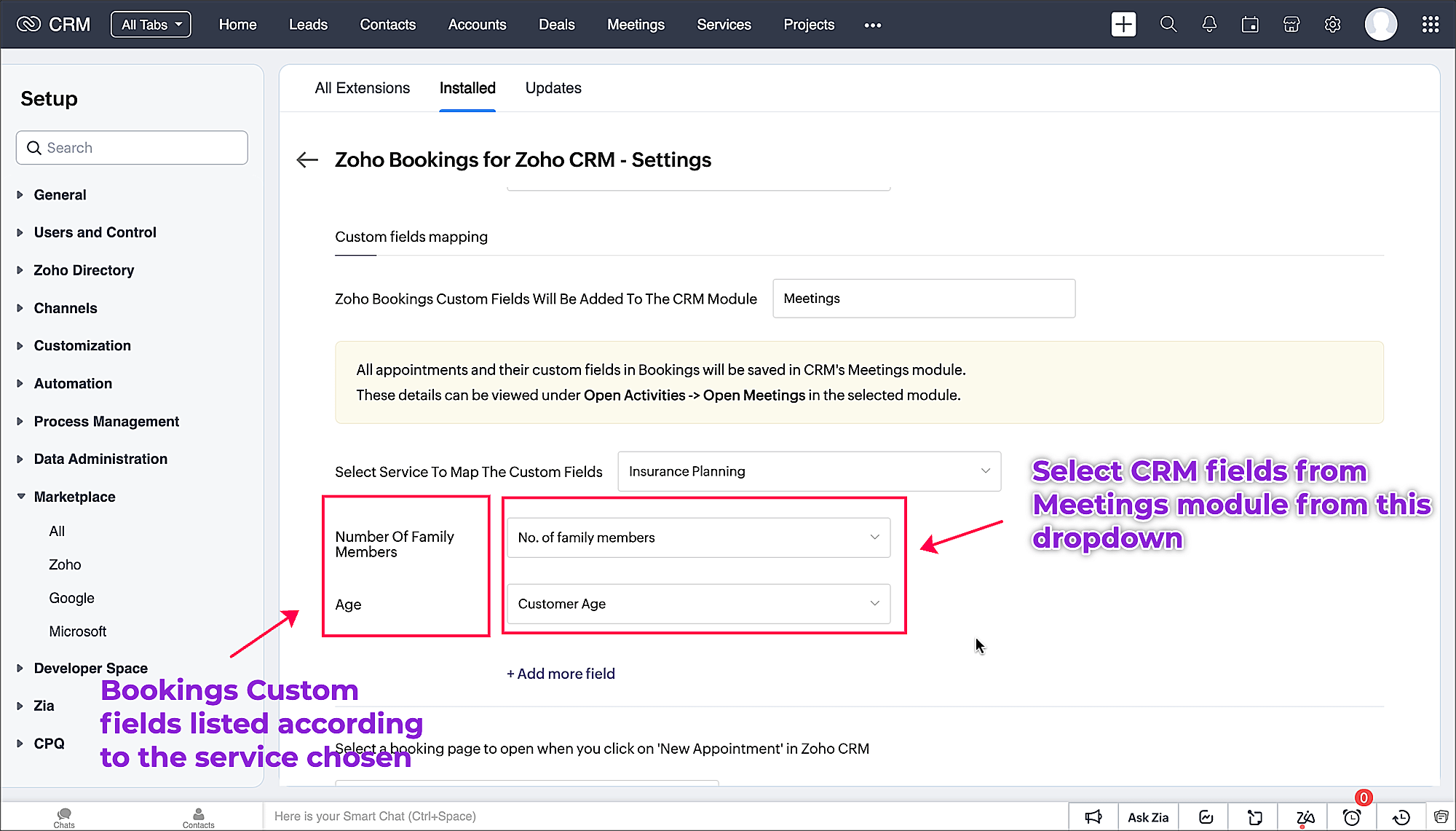This screenshot has width=1456, height=831.
Task: Open the No. of family members dropdown
Action: [698, 537]
